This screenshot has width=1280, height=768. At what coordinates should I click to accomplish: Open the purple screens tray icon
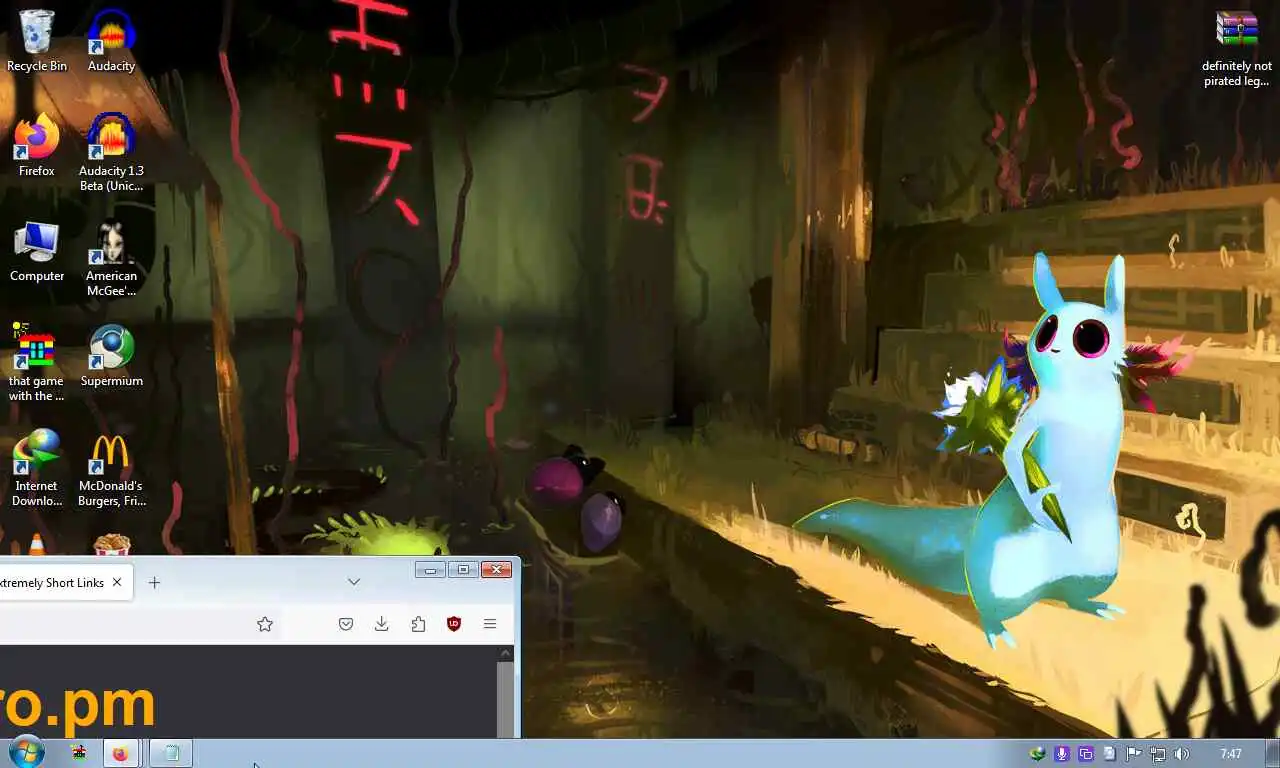point(1086,754)
